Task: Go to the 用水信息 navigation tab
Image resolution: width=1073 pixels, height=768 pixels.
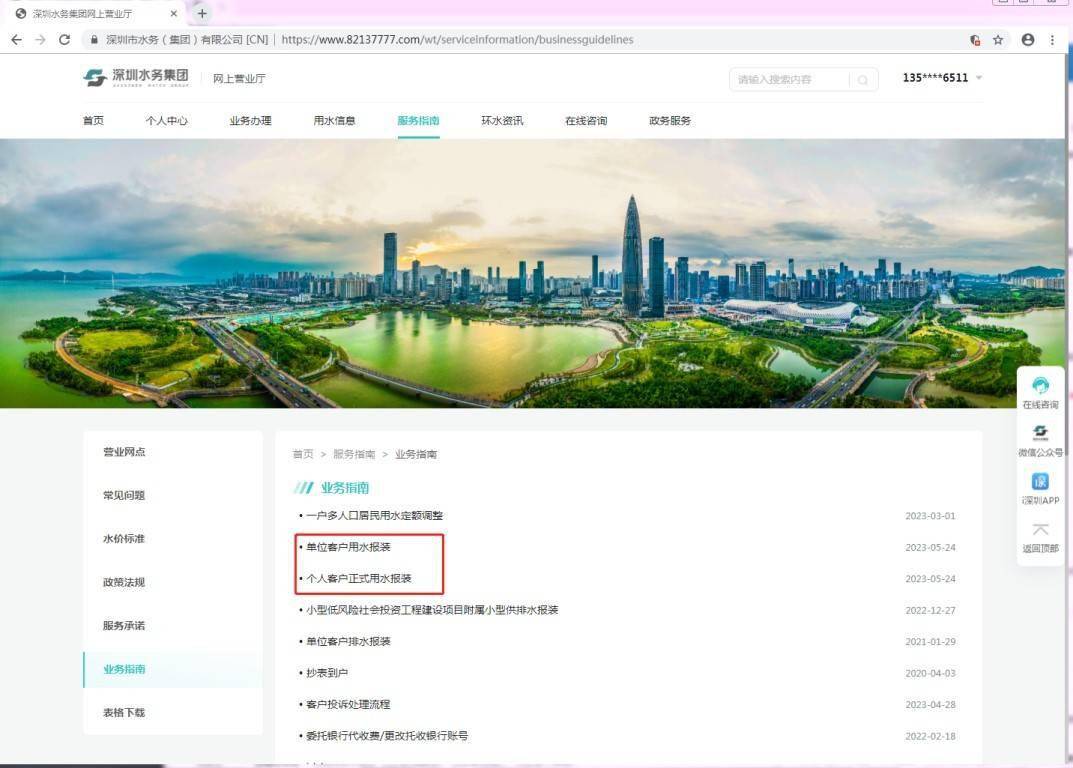Action: click(x=334, y=121)
